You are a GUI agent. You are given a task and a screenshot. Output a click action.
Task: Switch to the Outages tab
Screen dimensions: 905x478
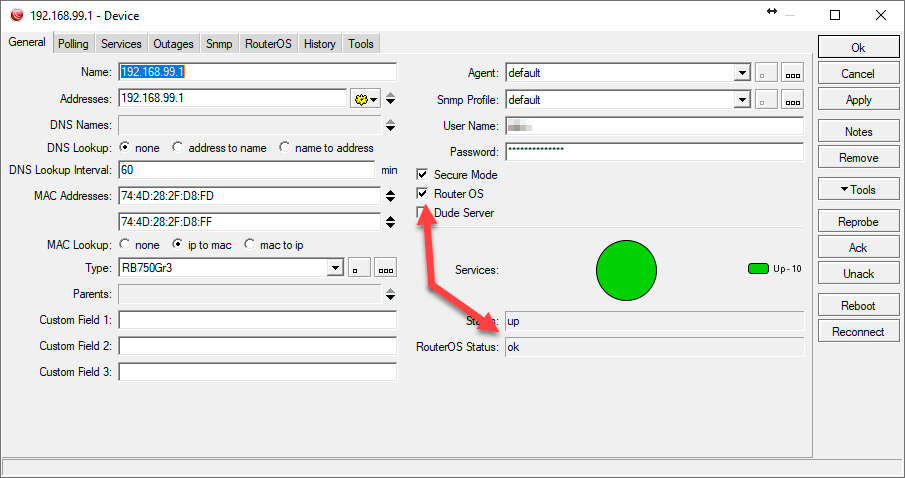(x=173, y=44)
